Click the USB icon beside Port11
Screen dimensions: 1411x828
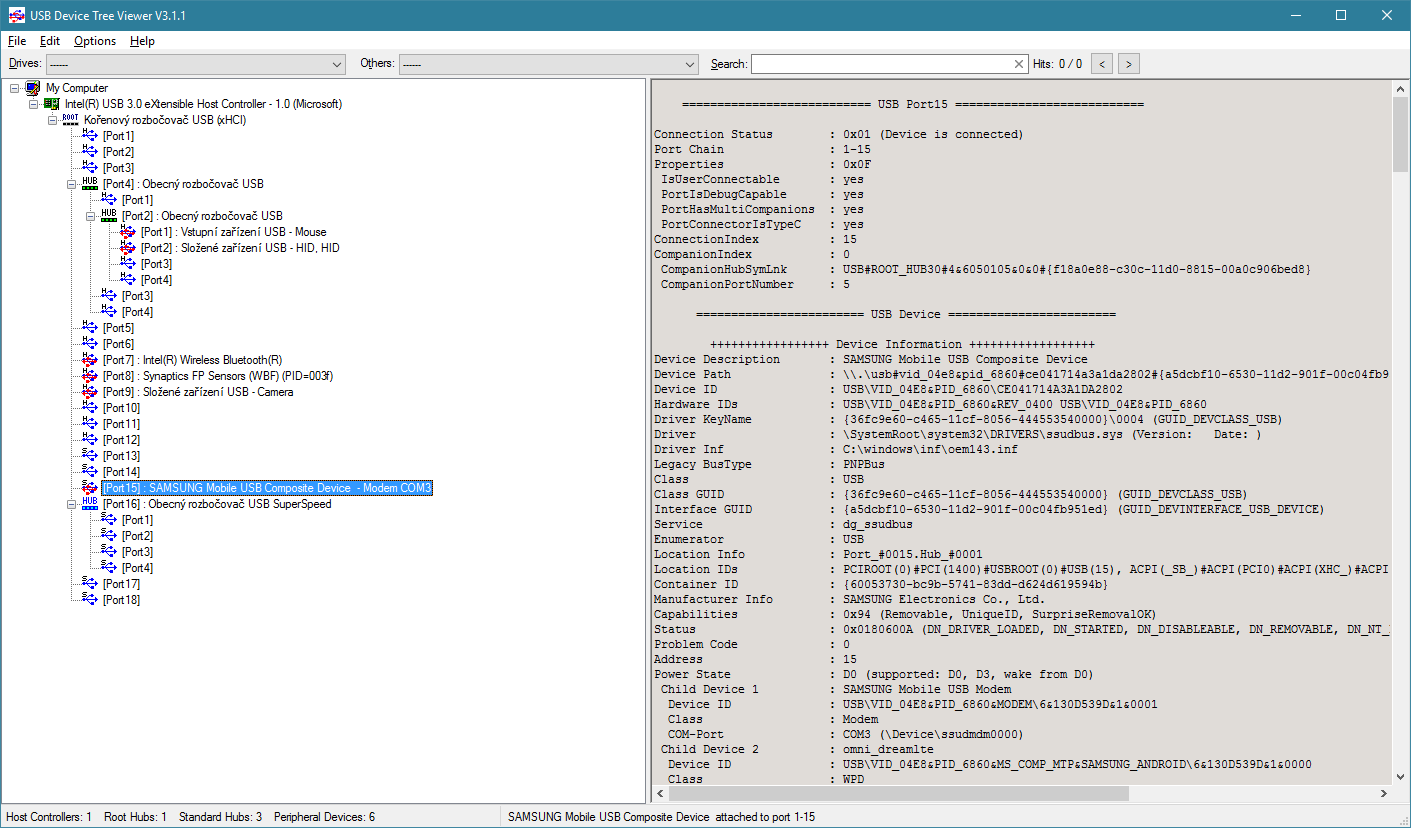(90, 424)
